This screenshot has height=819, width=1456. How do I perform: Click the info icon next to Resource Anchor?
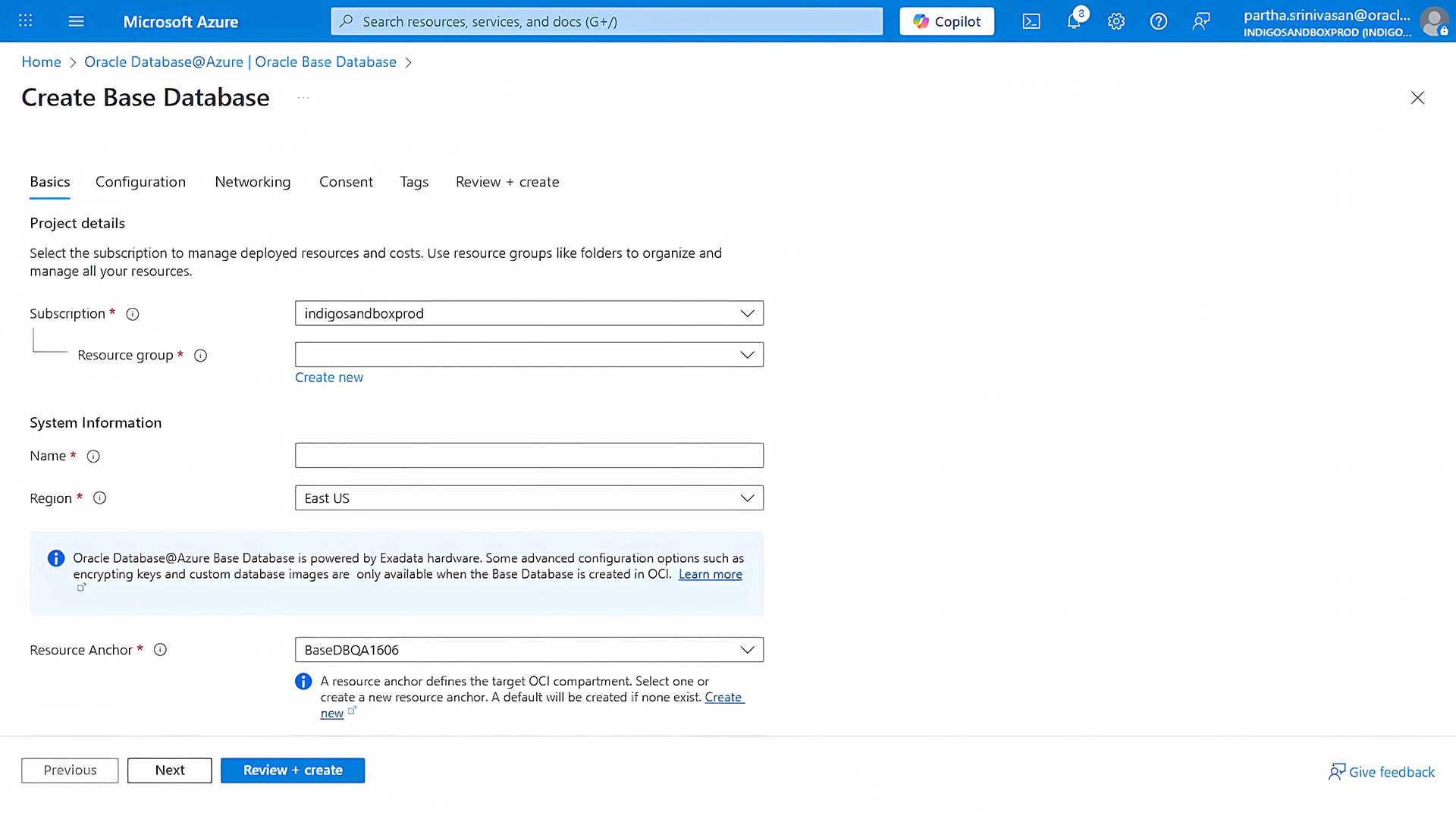(160, 650)
